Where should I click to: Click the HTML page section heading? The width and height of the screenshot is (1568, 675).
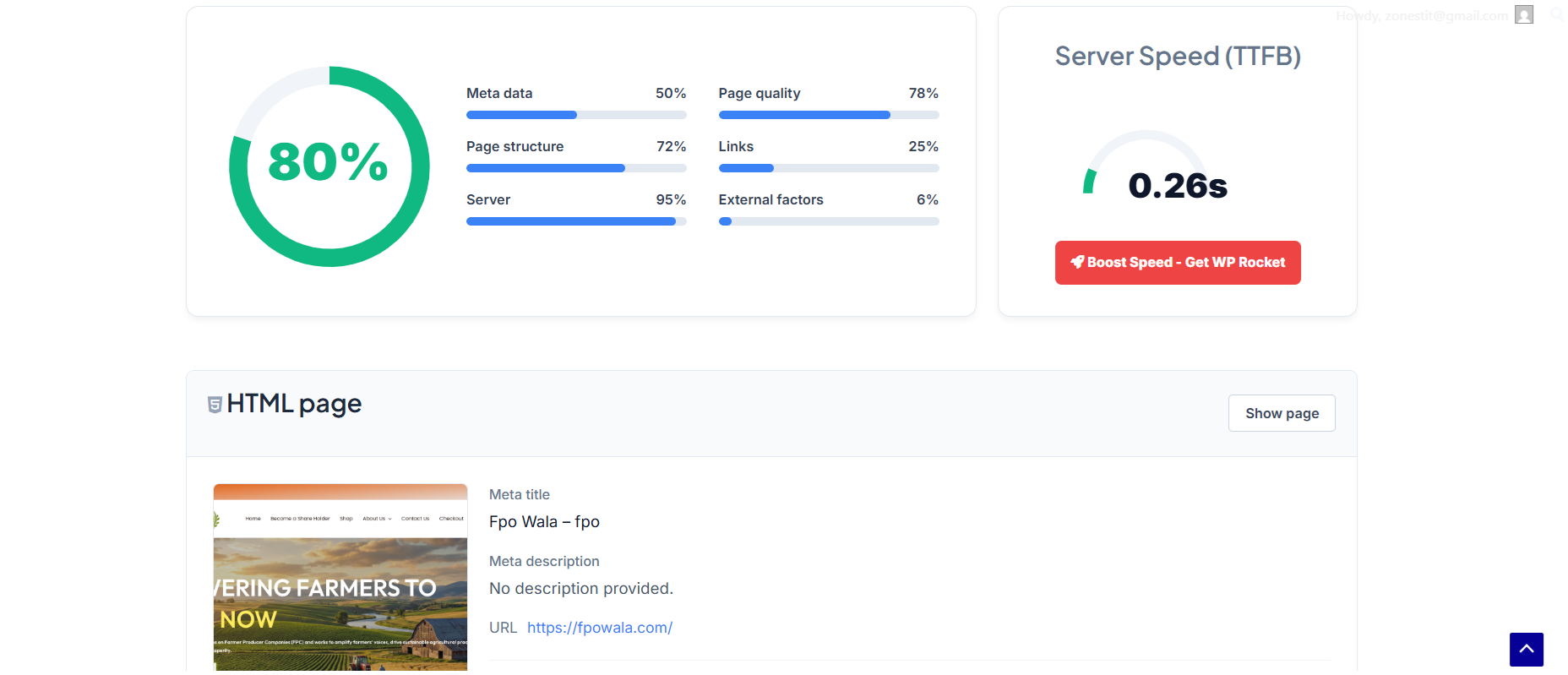[x=294, y=404]
